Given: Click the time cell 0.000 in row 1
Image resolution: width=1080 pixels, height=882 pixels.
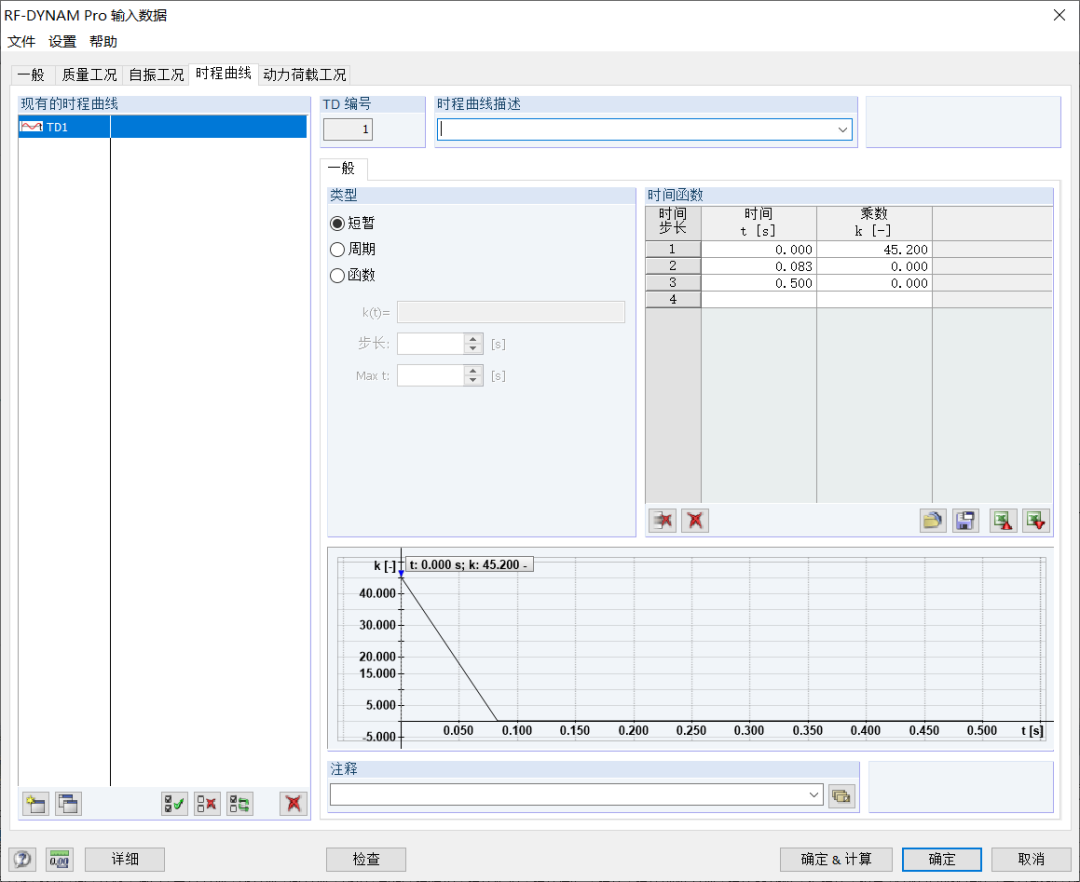Looking at the screenshot, I should (x=758, y=249).
